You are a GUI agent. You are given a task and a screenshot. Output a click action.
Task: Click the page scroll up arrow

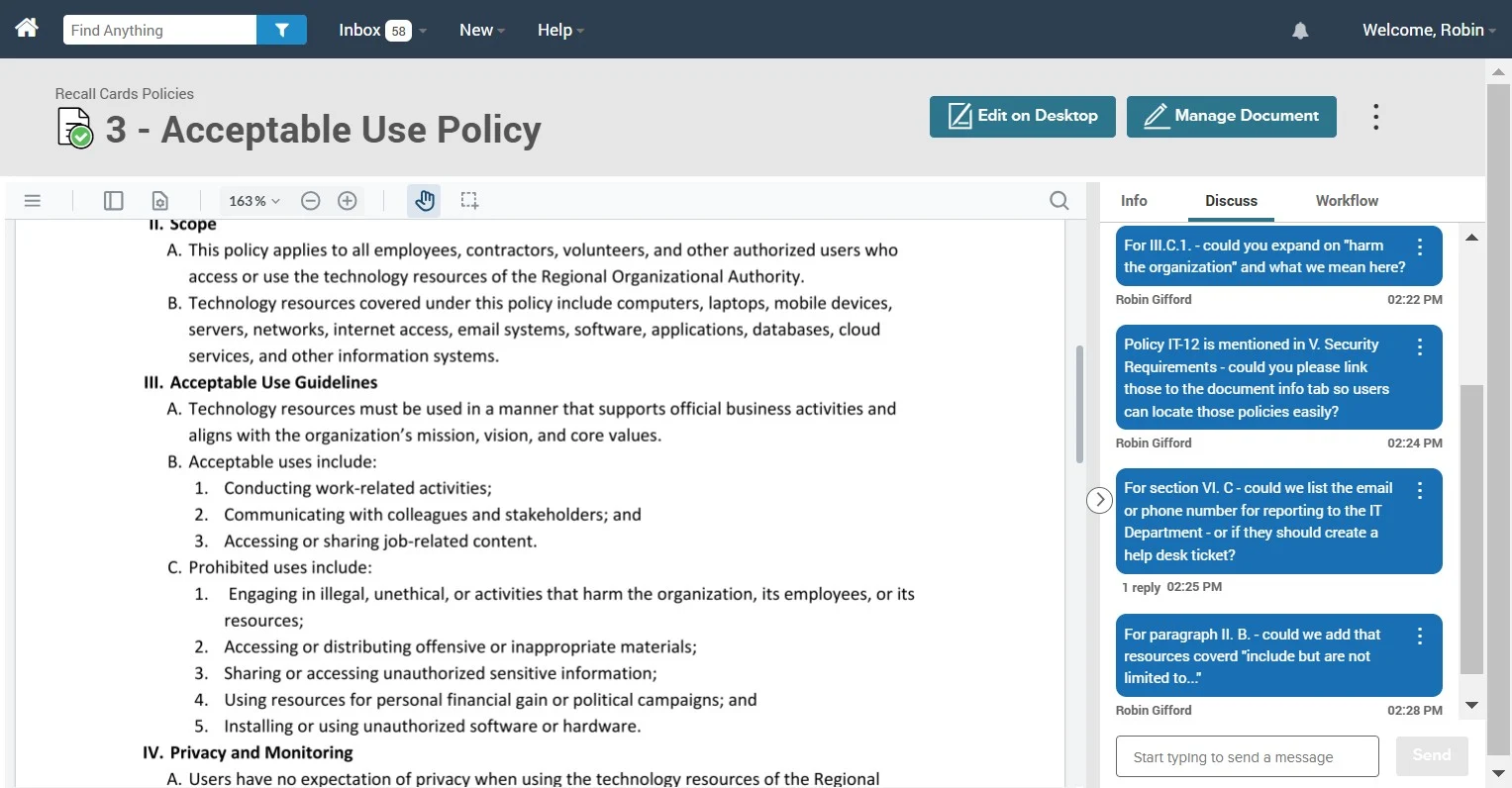pyautogui.click(x=1498, y=71)
